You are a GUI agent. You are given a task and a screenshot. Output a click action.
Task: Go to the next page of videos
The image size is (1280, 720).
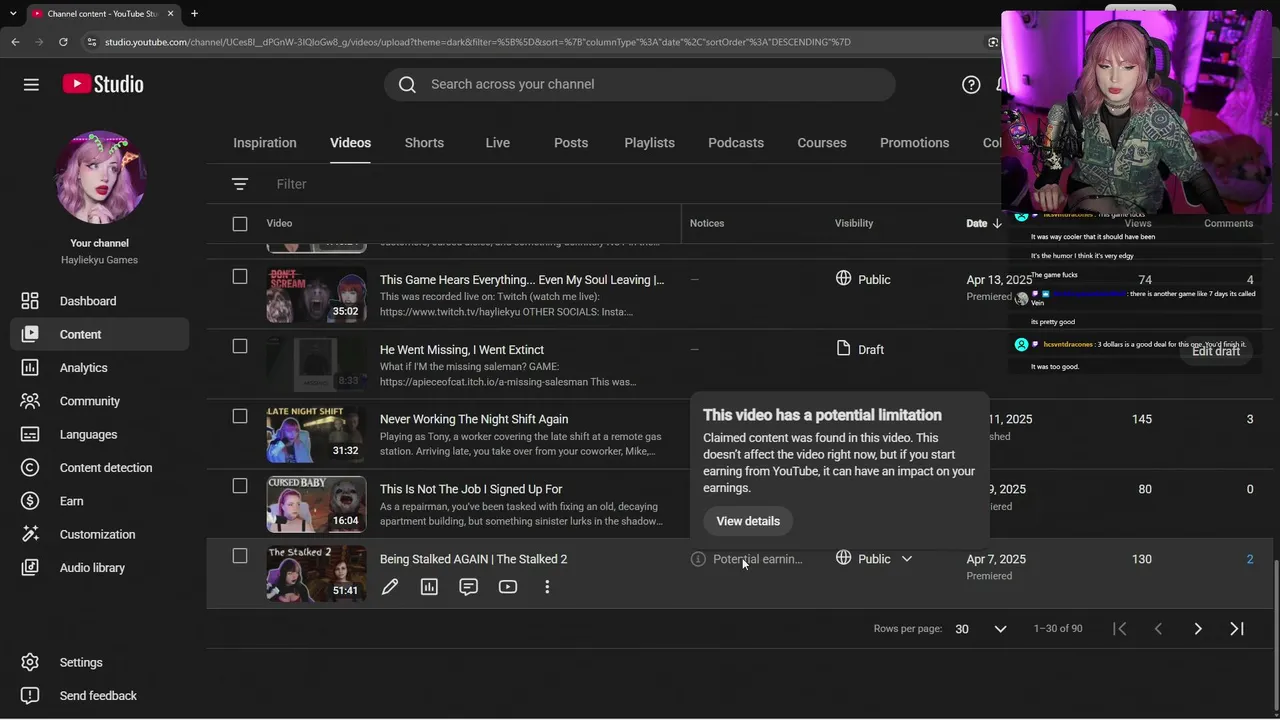point(1198,629)
